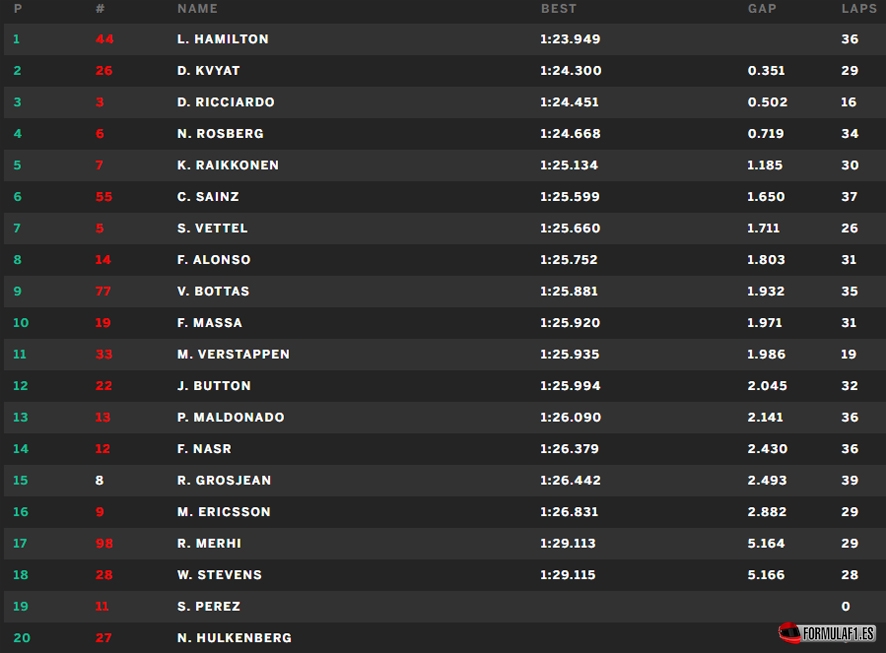
Task: Click P. Maldonado's name
Action: coord(231,417)
